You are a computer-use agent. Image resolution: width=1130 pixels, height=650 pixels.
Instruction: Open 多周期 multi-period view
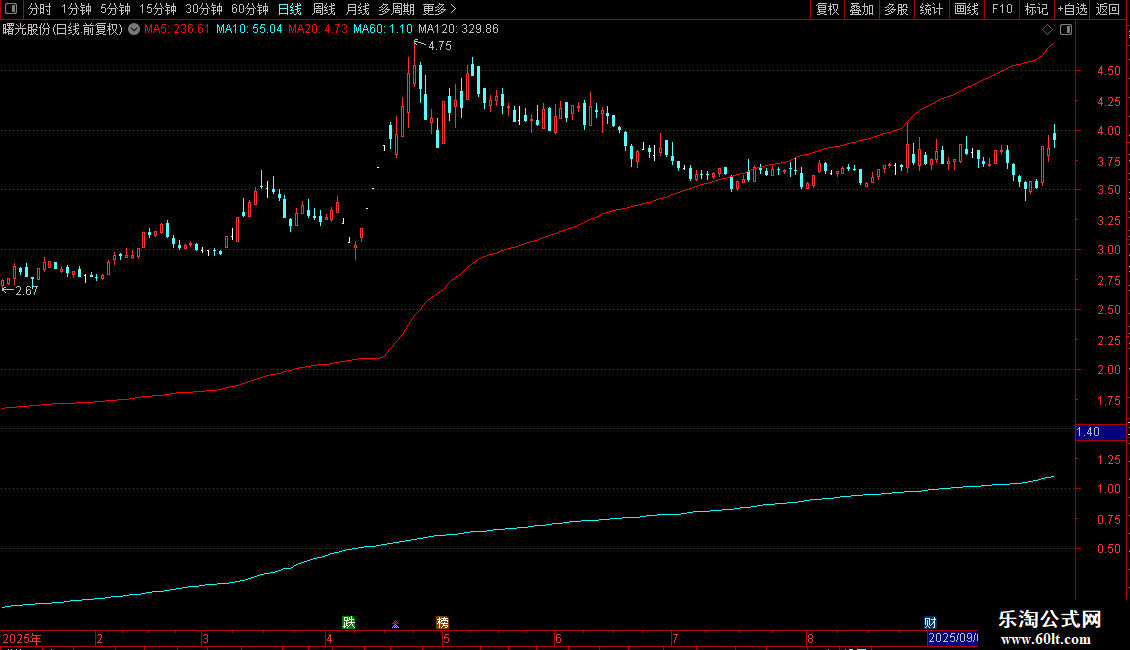pos(396,9)
